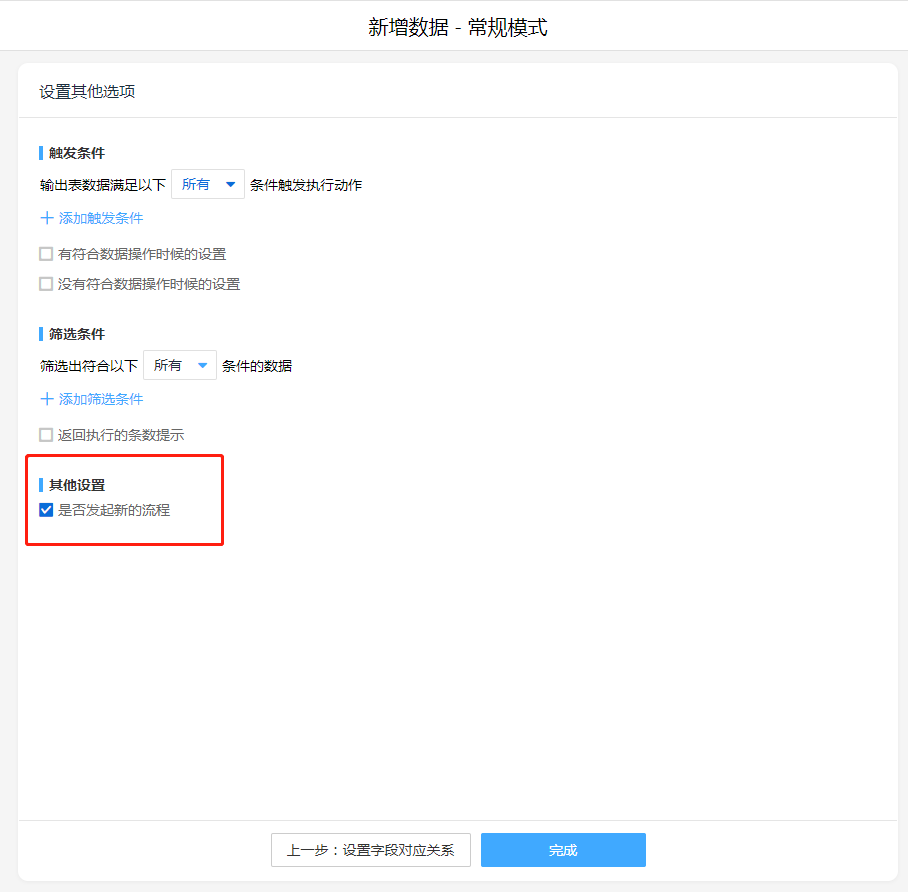Uncheck 是否发起新的流程 checkbox
The width and height of the screenshot is (908, 892).
click(x=46, y=510)
